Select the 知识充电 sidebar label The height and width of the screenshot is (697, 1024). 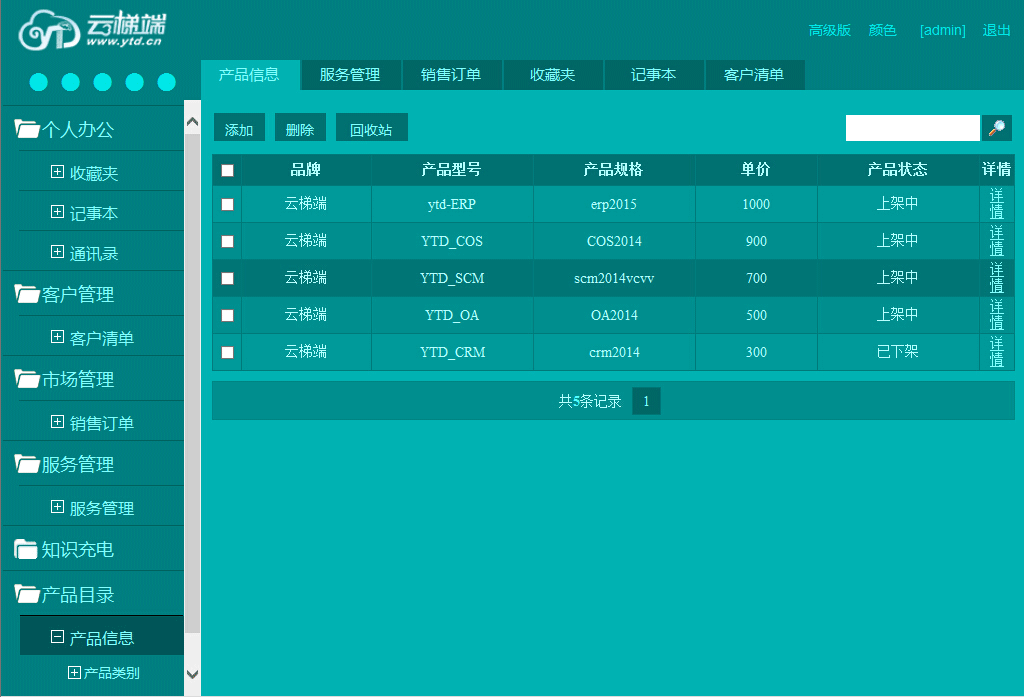(78, 549)
